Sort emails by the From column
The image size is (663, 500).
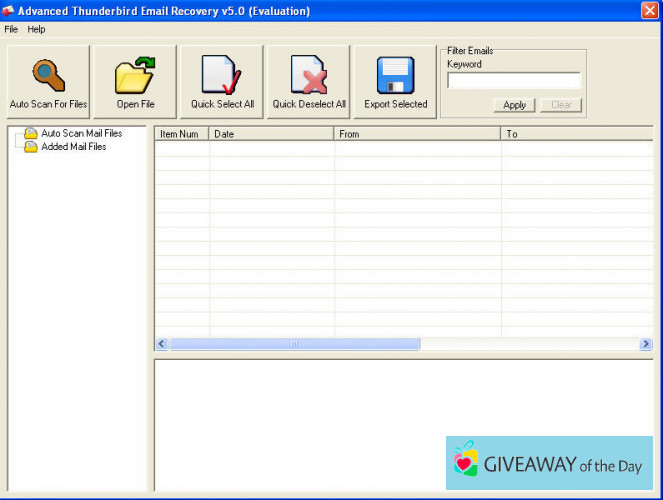416,133
